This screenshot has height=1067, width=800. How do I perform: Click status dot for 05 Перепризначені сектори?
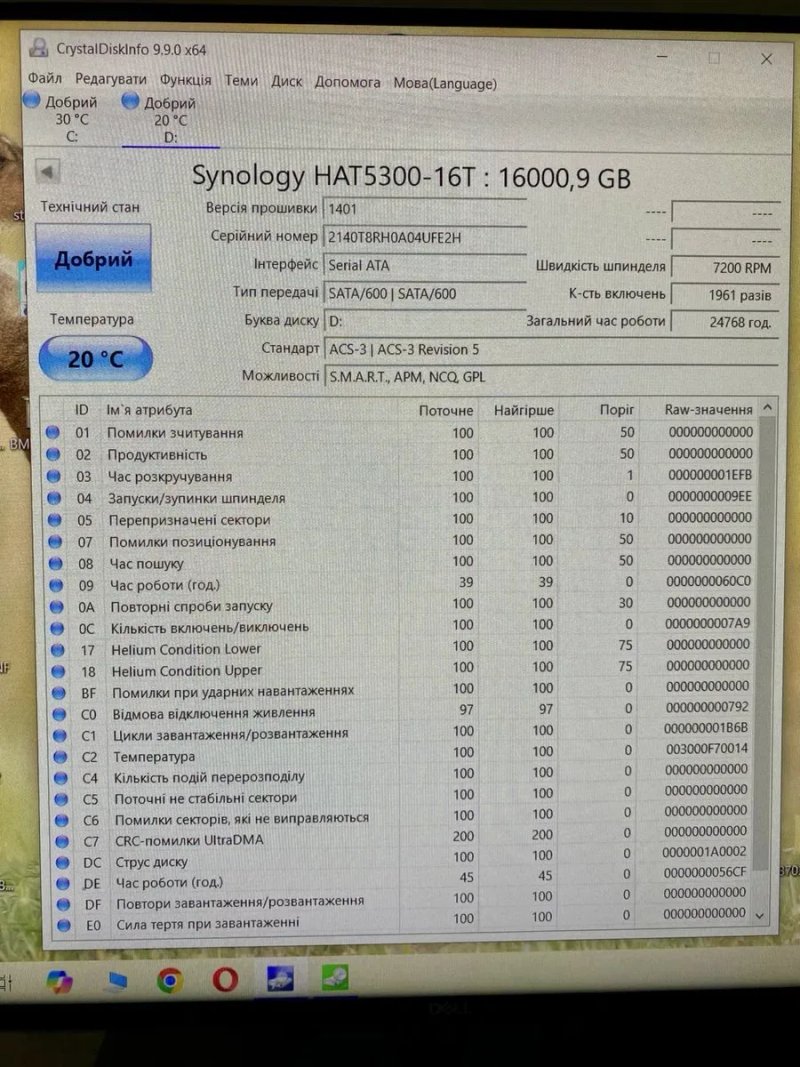point(55,519)
